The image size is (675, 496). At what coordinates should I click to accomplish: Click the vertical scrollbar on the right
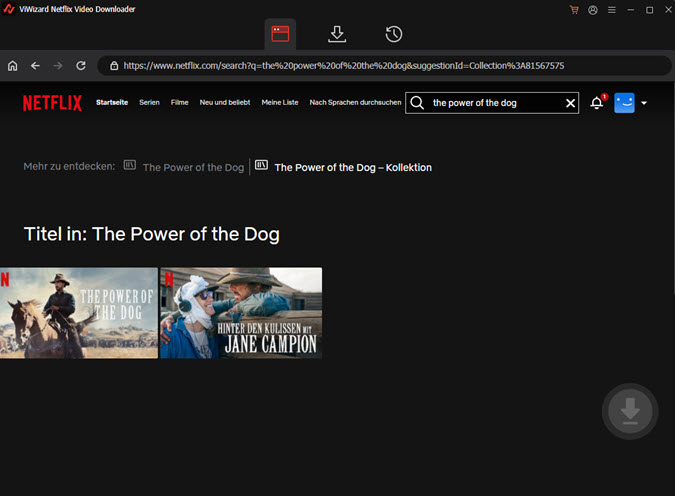coord(673,188)
